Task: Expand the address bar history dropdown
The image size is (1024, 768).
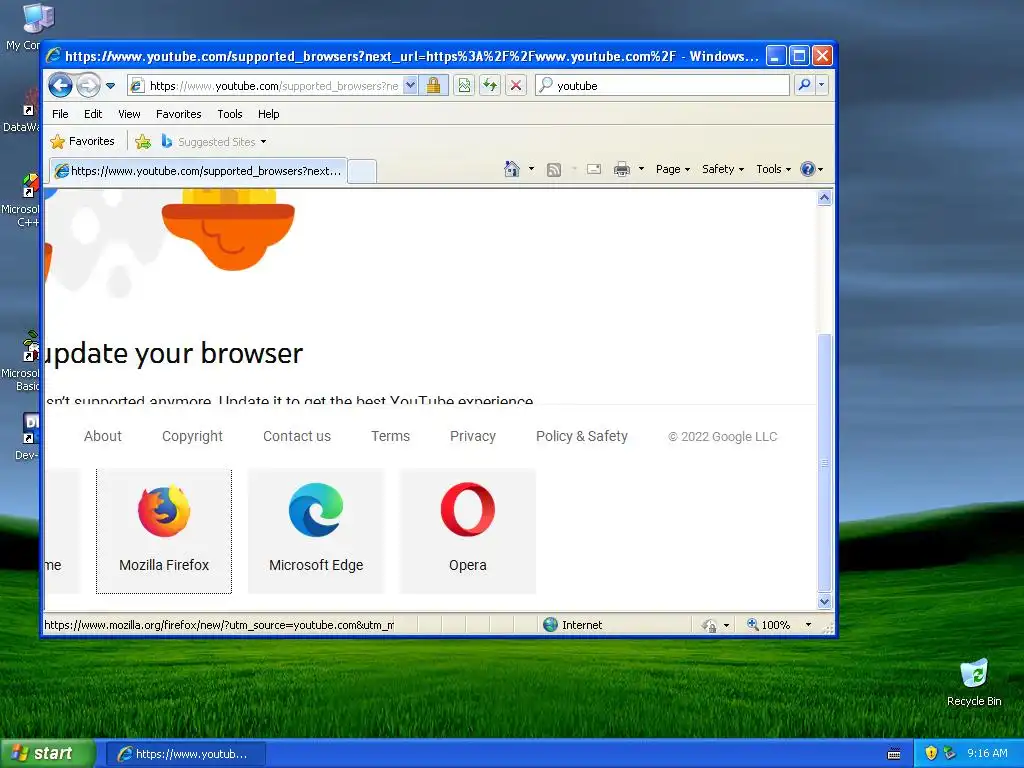Action: [x=410, y=86]
